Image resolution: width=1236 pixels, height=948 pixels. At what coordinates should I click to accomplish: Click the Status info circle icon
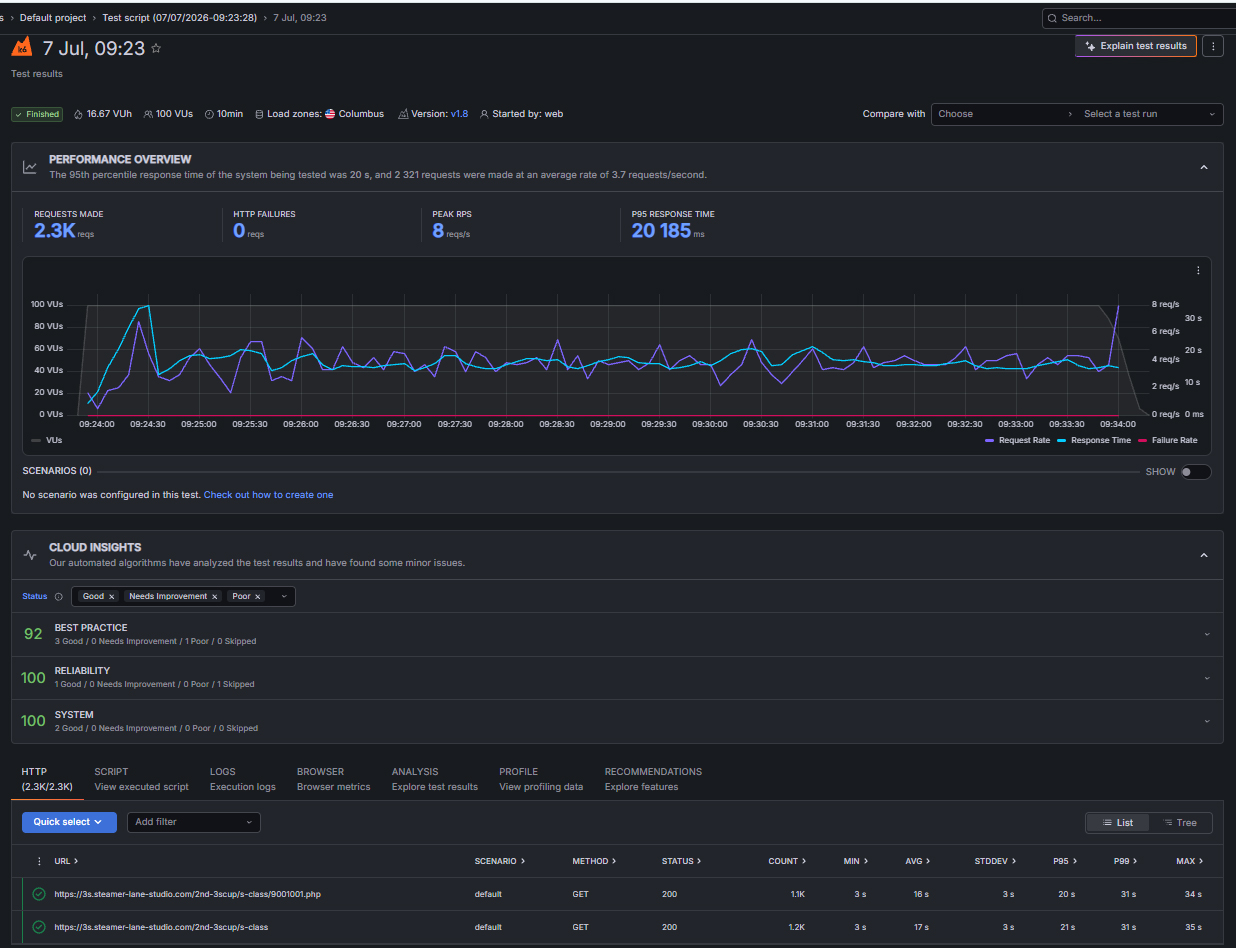click(x=58, y=597)
